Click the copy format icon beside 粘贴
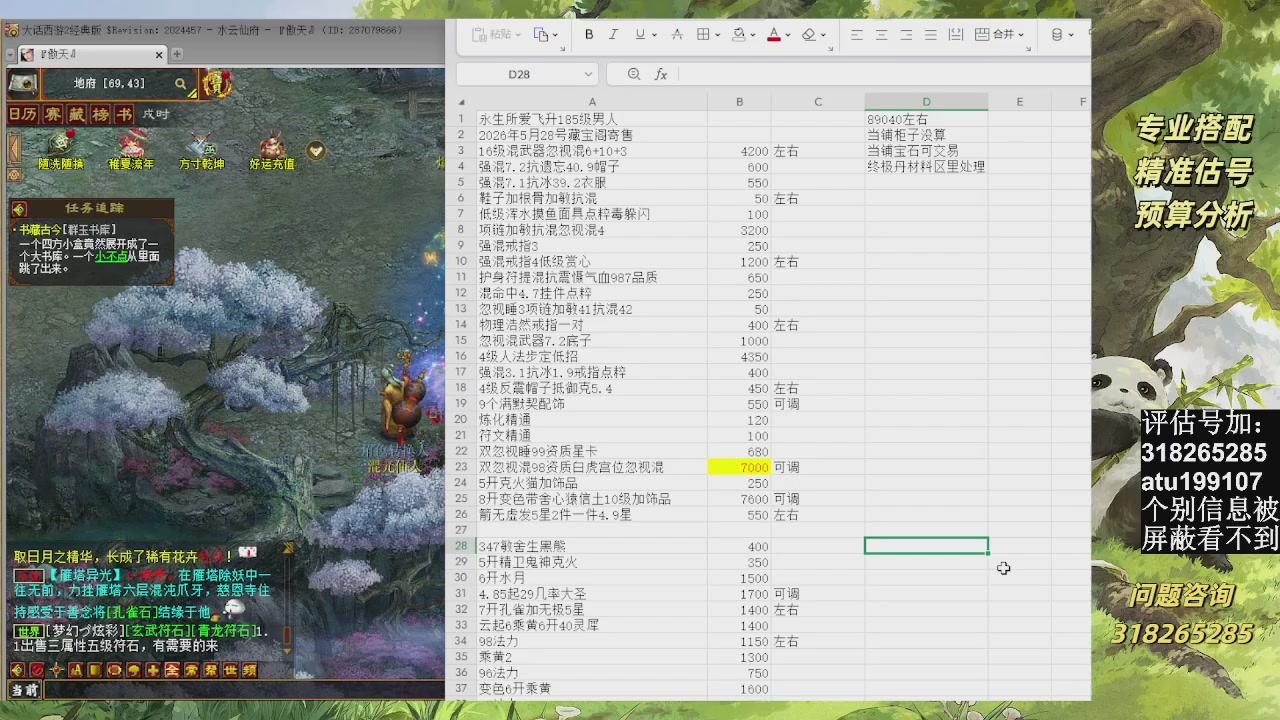 [x=540, y=34]
